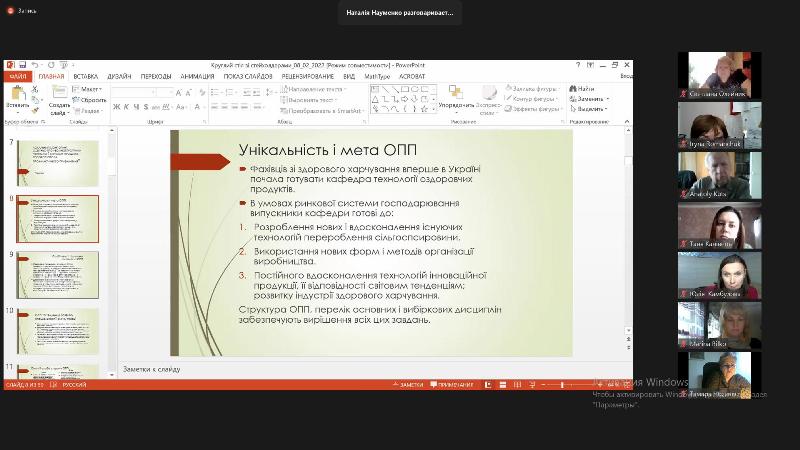
Task: Click the Reset (Сбросить) slide icon
Action: coord(90,100)
